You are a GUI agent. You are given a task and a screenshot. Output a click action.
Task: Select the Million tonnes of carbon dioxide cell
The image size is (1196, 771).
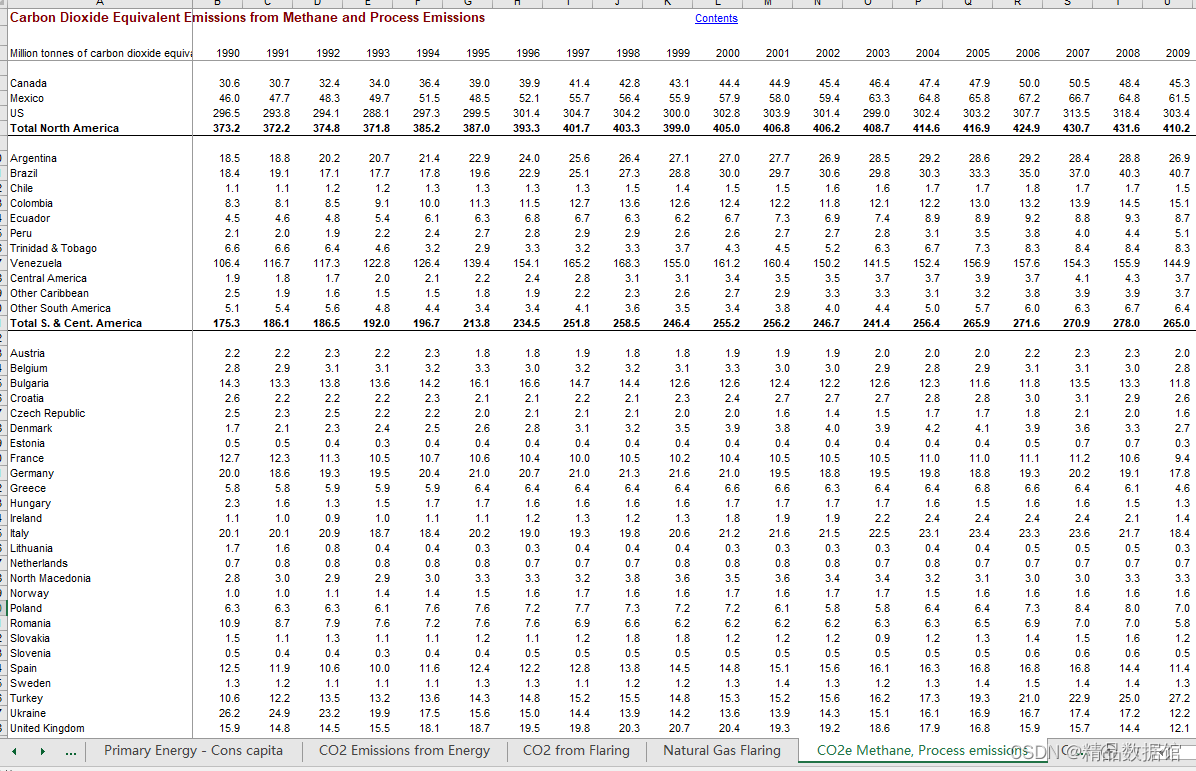[100, 53]
